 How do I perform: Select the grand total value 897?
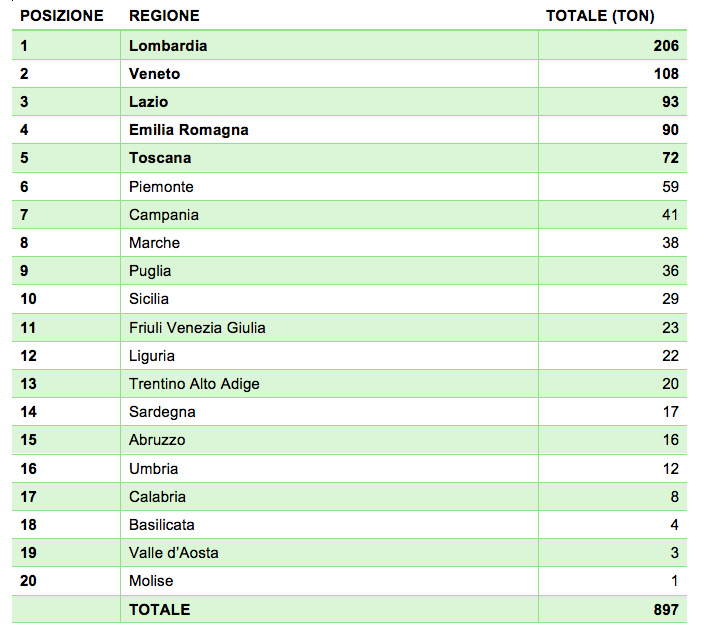pyautogui.click(x=665, y=609)
